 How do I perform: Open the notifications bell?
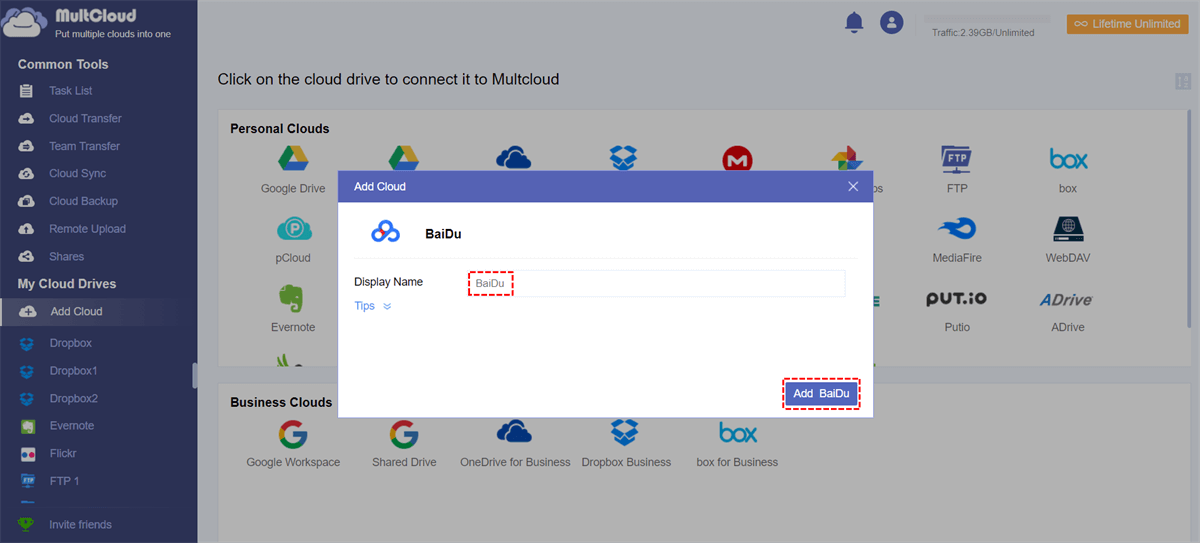pyautogui.click(x=854, y=22)
